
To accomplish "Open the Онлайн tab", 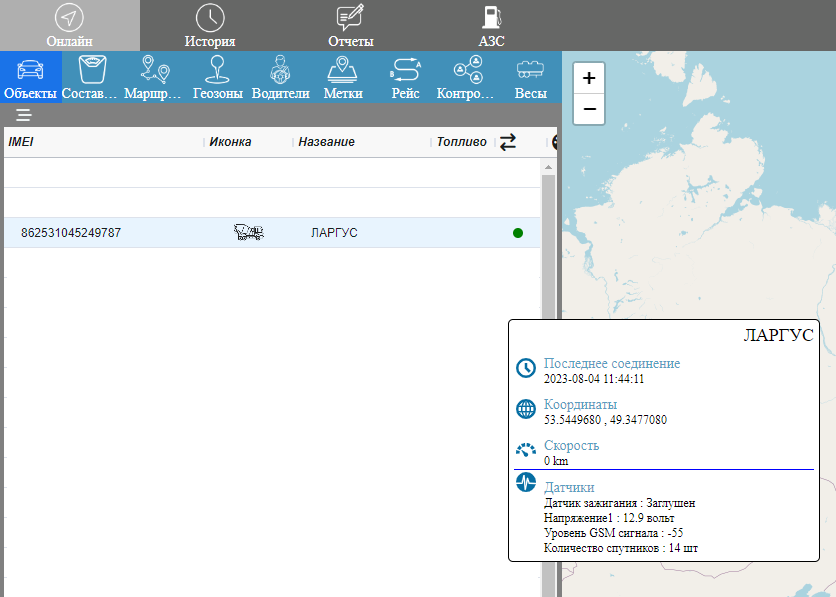I will 69,26.
